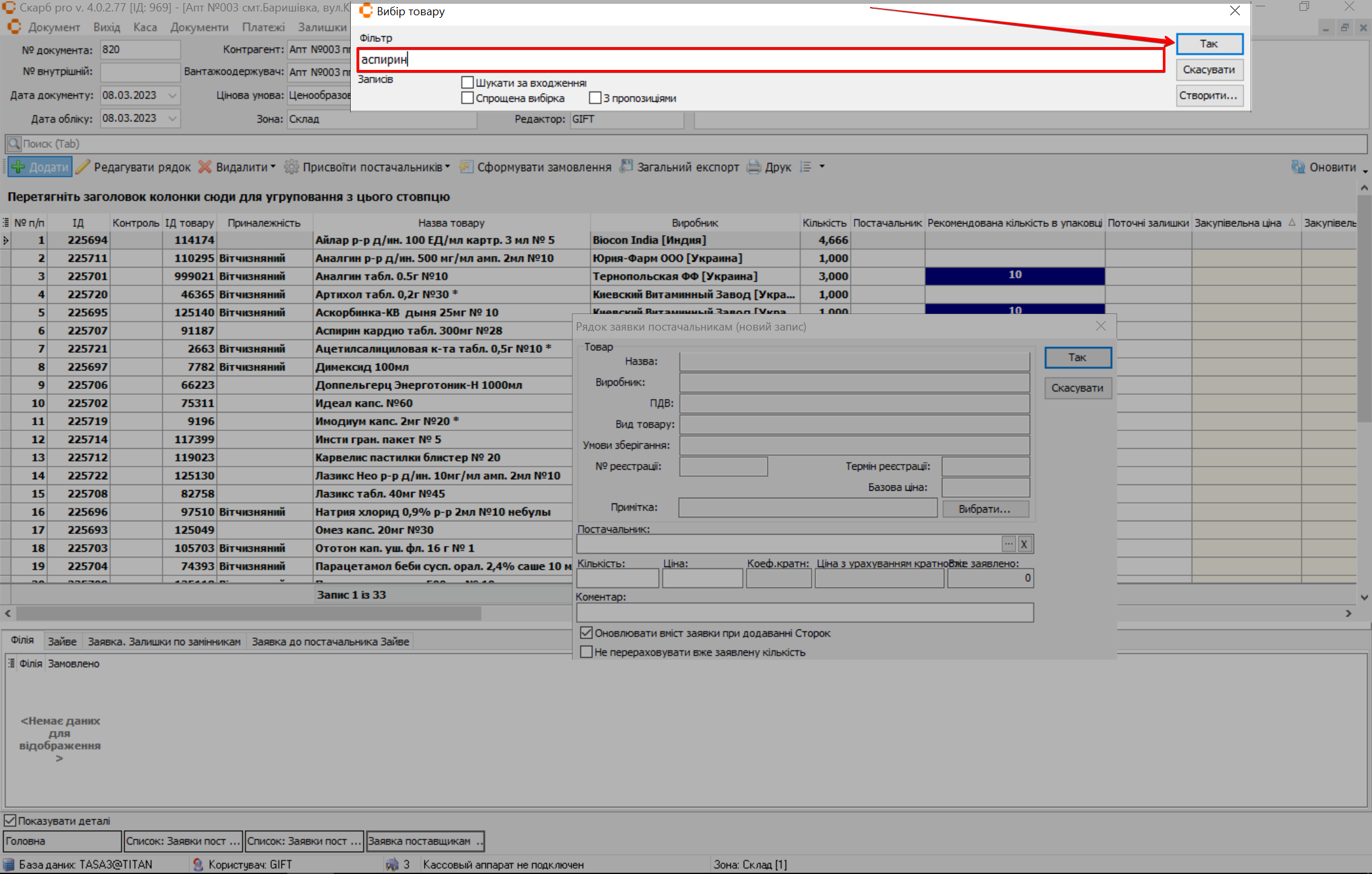Click the Створити… button
The width and height of the screenshot is (1372, 874).
click(x=1209, y=95)
